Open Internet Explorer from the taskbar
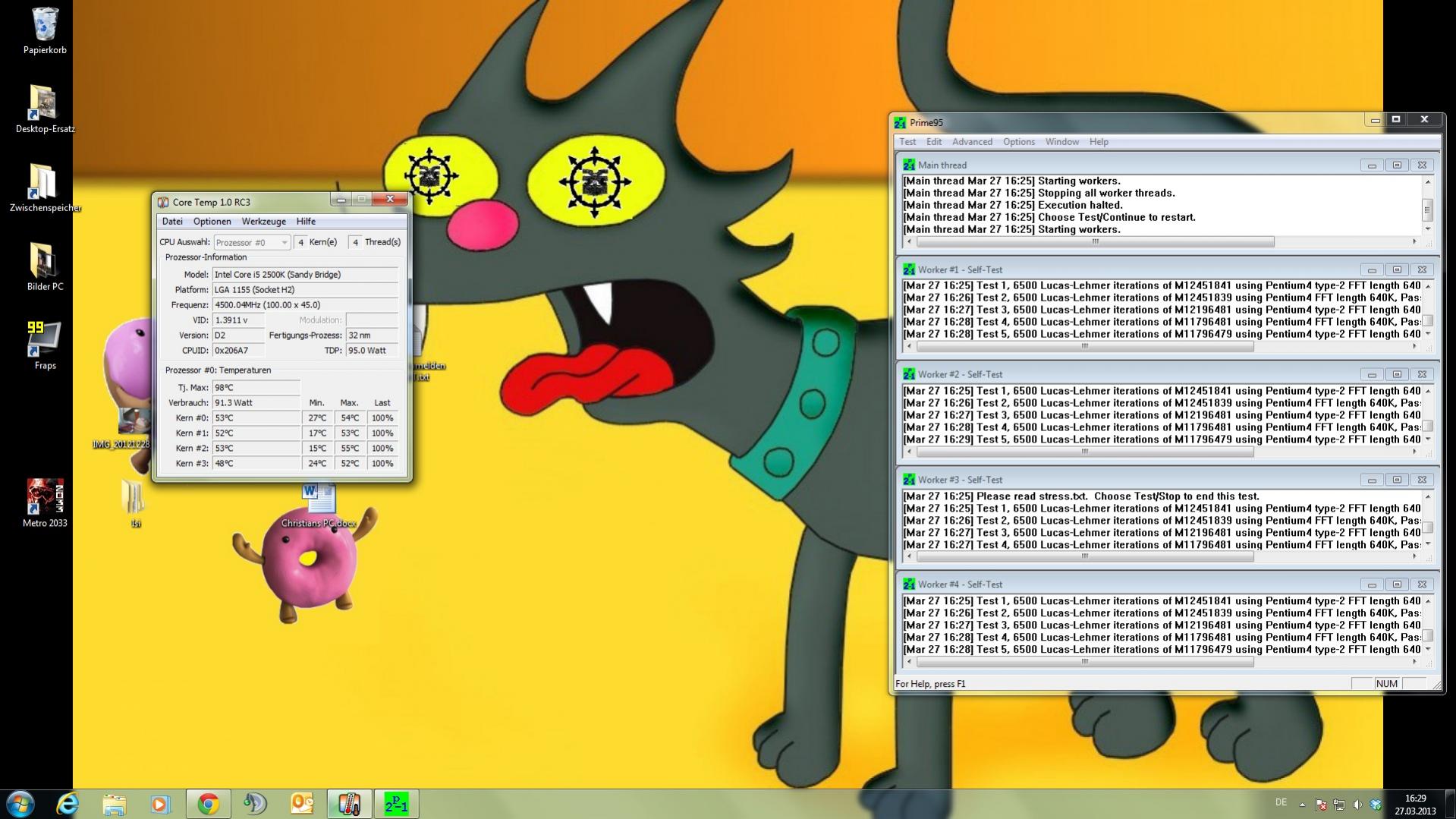The width and height of the screenshot is (1456, 819). coord(68,804)
